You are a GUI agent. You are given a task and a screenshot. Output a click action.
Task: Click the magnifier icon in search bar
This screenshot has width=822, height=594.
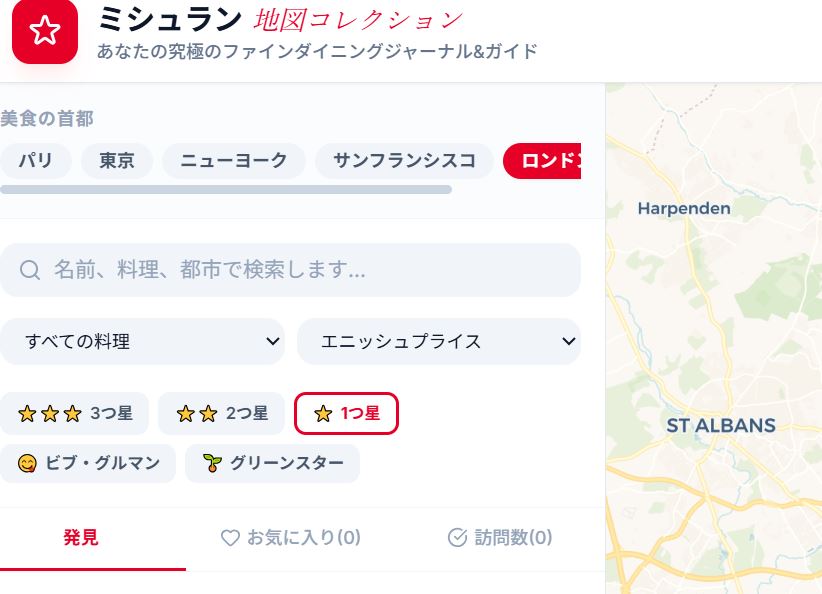30,270
